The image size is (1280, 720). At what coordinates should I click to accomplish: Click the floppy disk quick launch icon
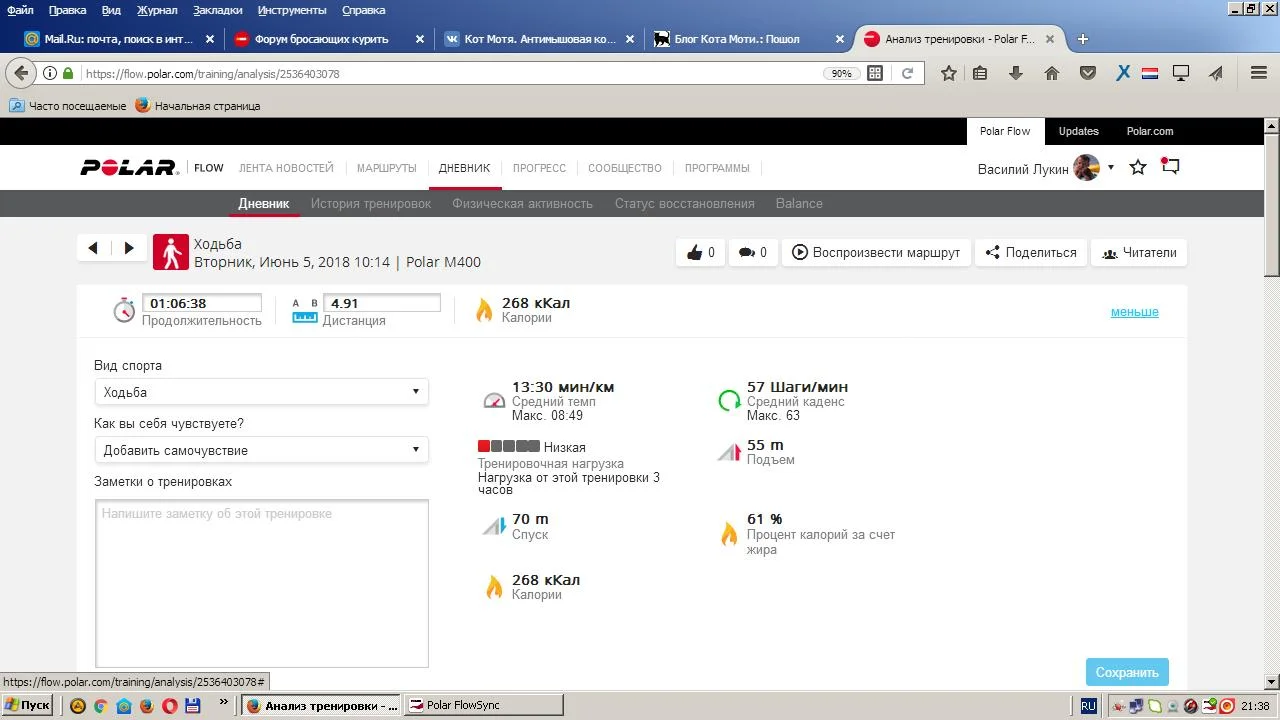193,705
